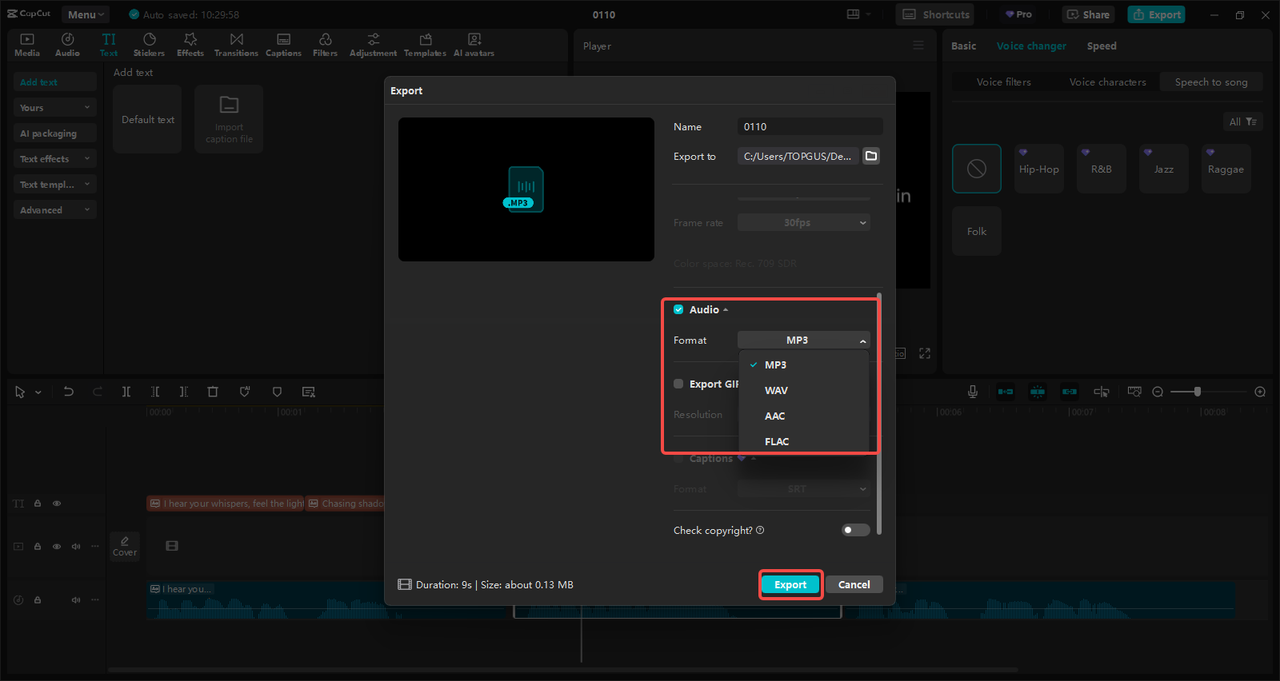Select FLAC in the format dropdown

(776, 441)
